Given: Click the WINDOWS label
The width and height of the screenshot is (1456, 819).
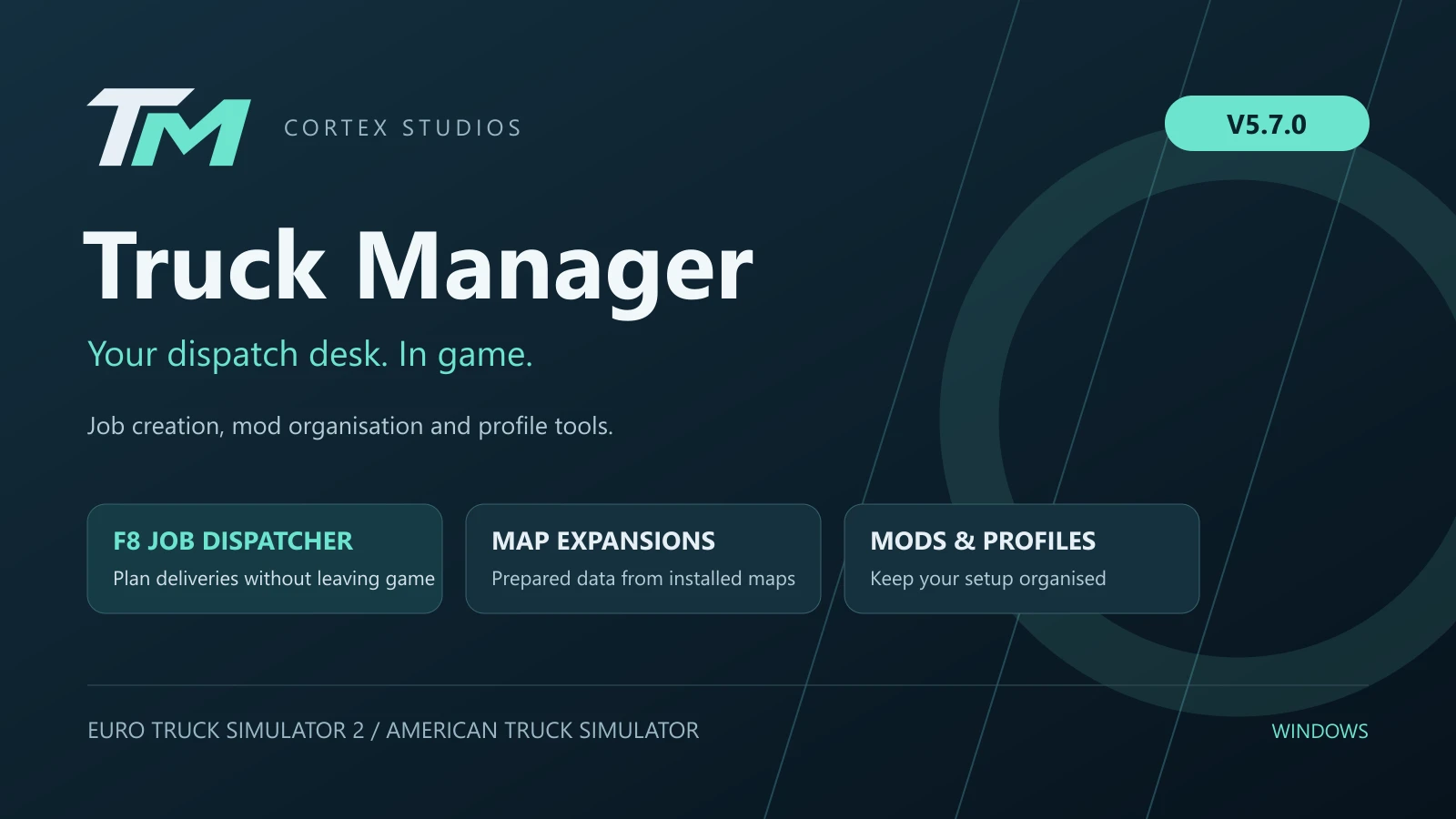Looking at the screenshot, I should coord(1319,732).
